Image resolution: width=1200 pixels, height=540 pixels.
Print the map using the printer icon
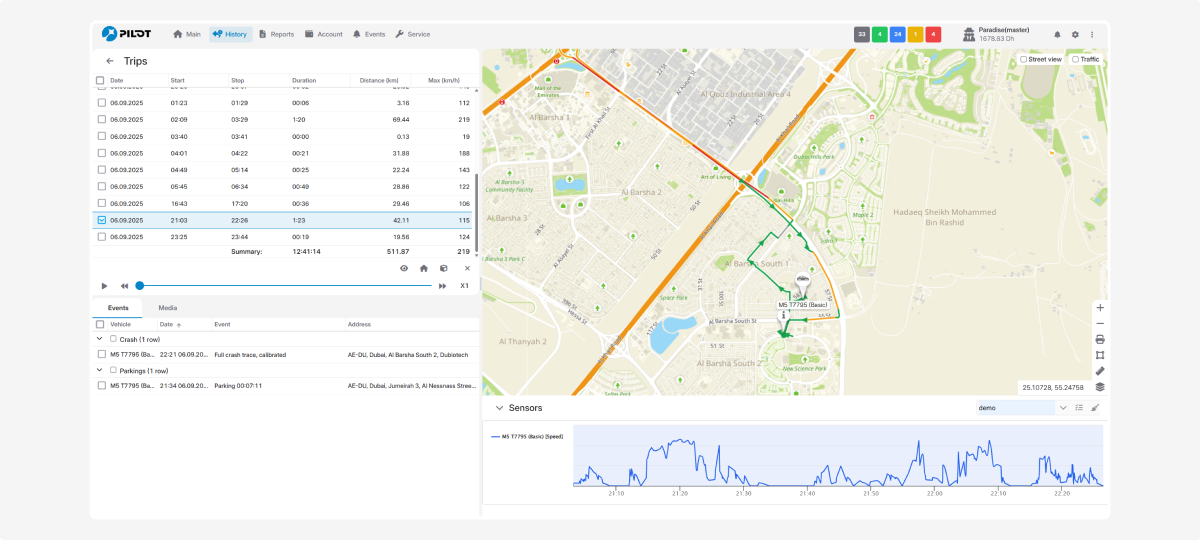click(1100, 339)
